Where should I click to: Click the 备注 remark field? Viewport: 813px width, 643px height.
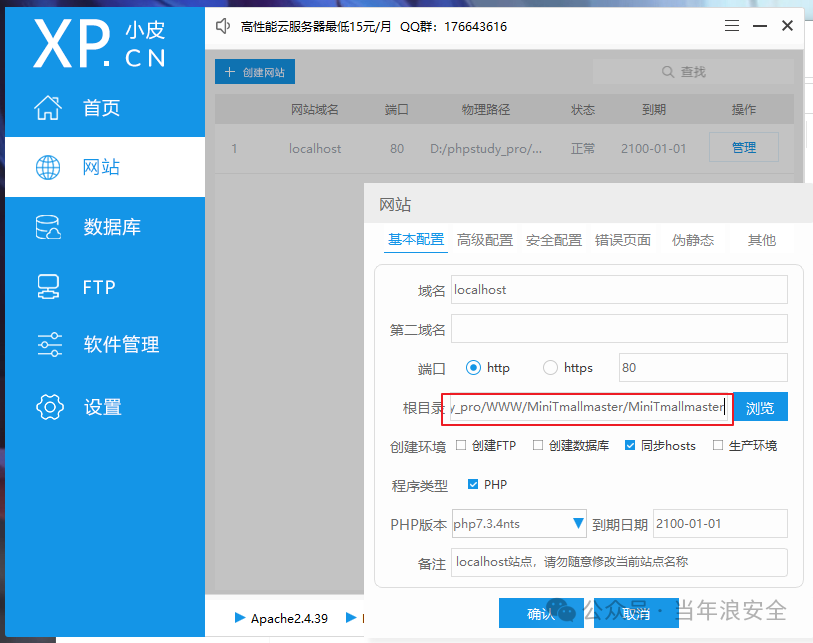(x=619, y=562)
